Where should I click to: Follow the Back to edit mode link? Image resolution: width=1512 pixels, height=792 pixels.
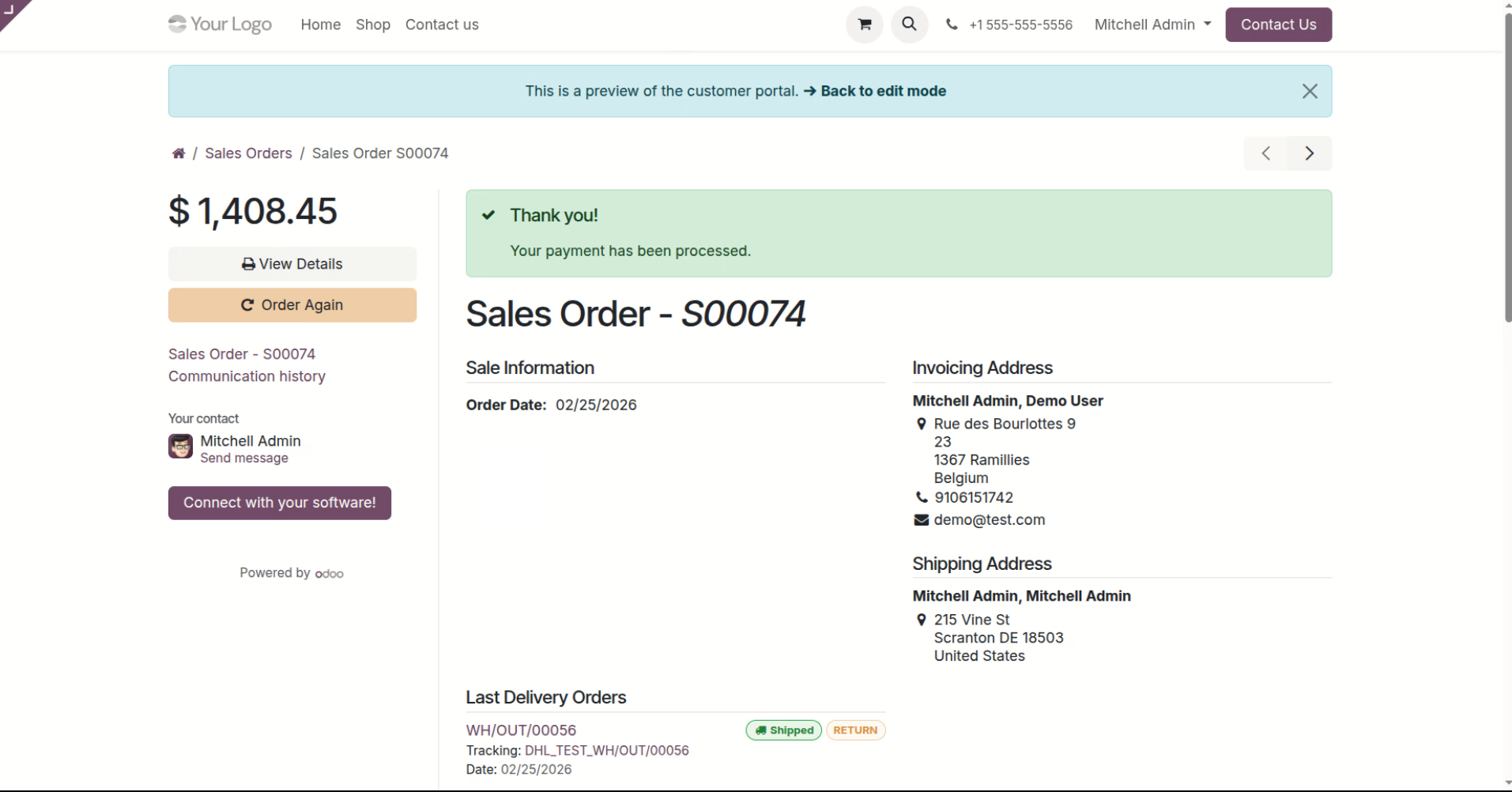click(x=882, y=92)
